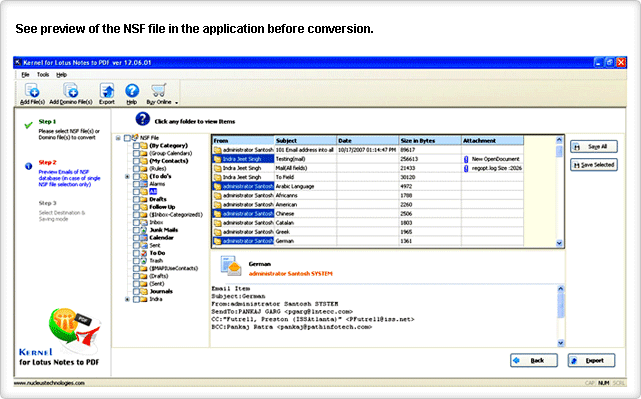The height and width of the screenshot is (399, 641).
Task: Click the email list scroll down arrow
Action: point(560,243)
